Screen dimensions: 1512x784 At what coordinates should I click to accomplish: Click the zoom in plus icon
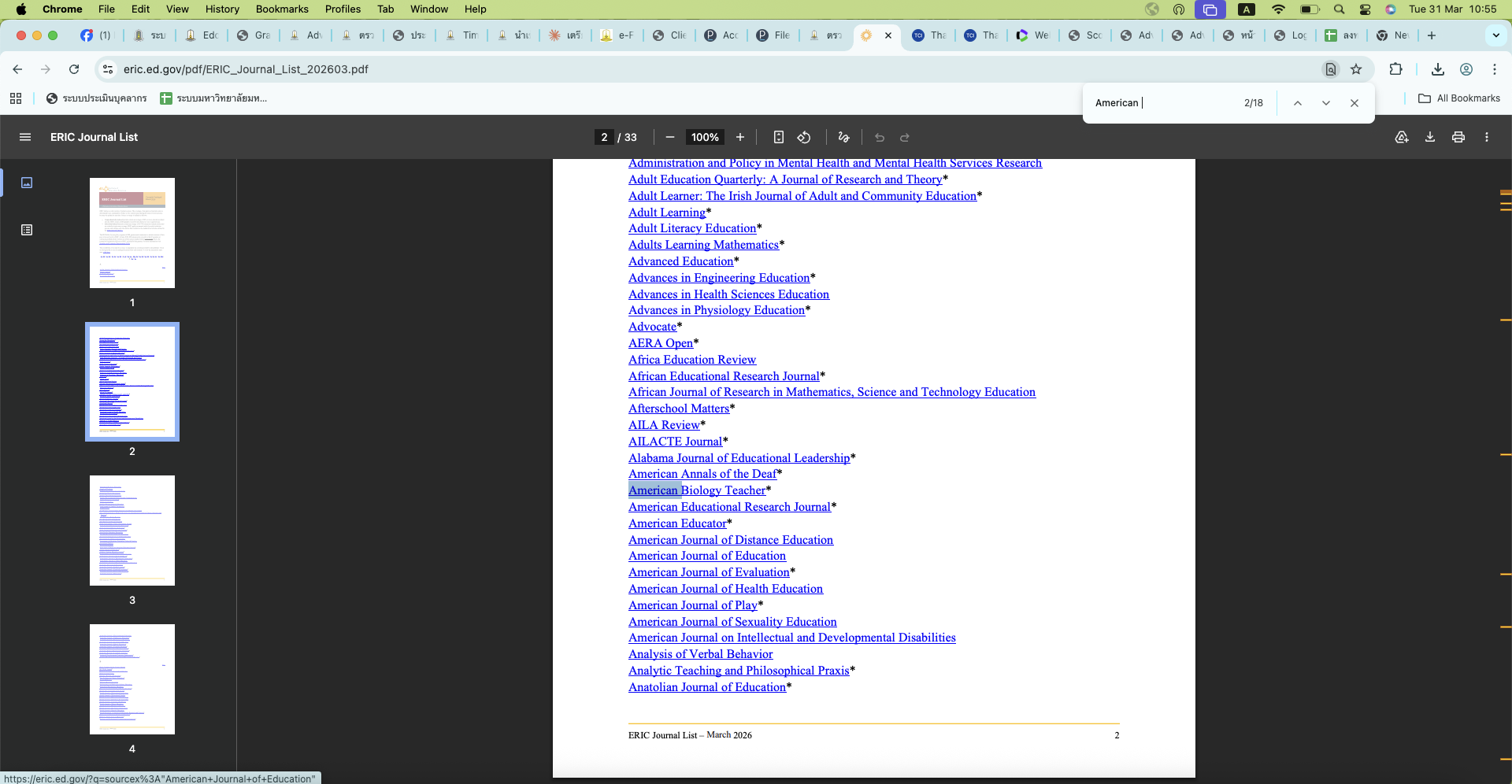click(740, 137)
